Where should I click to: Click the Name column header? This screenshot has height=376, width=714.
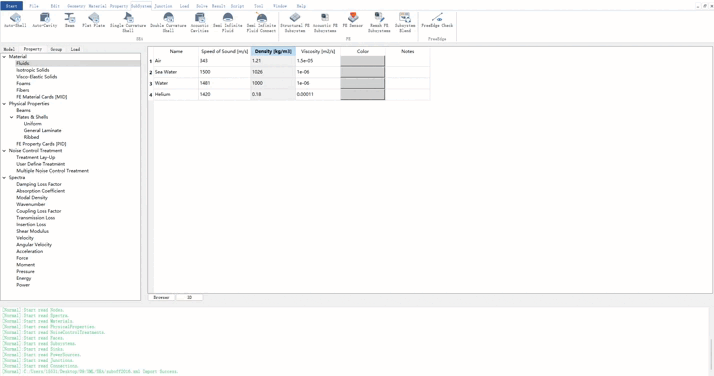[x=176, y=51]
